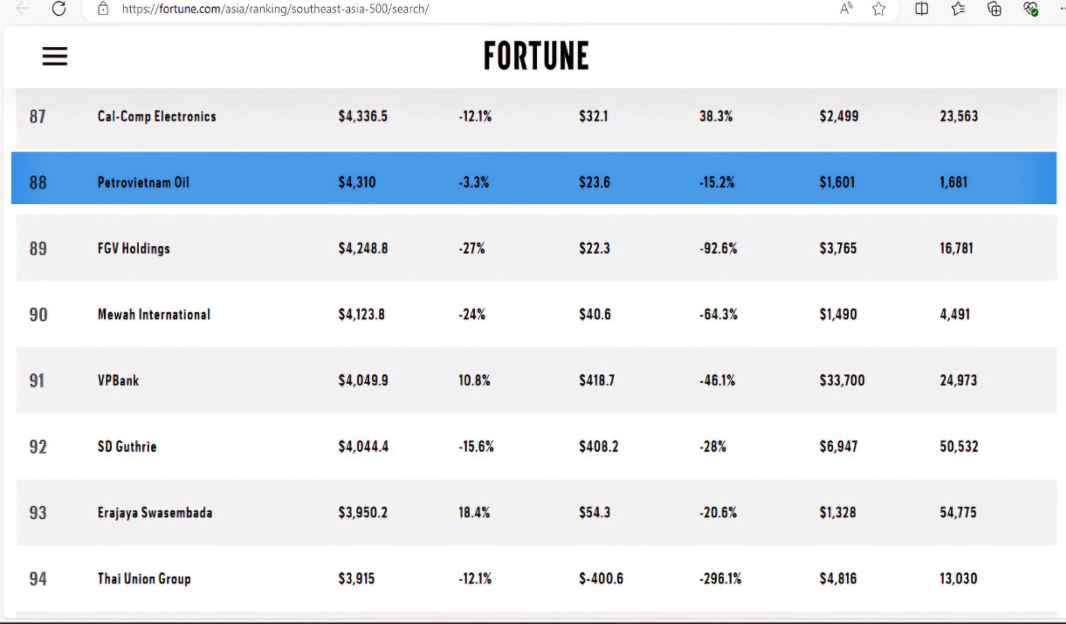Screen dimensions: 1066x624
Task: Select Thai Union Group row
Action: 536,578
